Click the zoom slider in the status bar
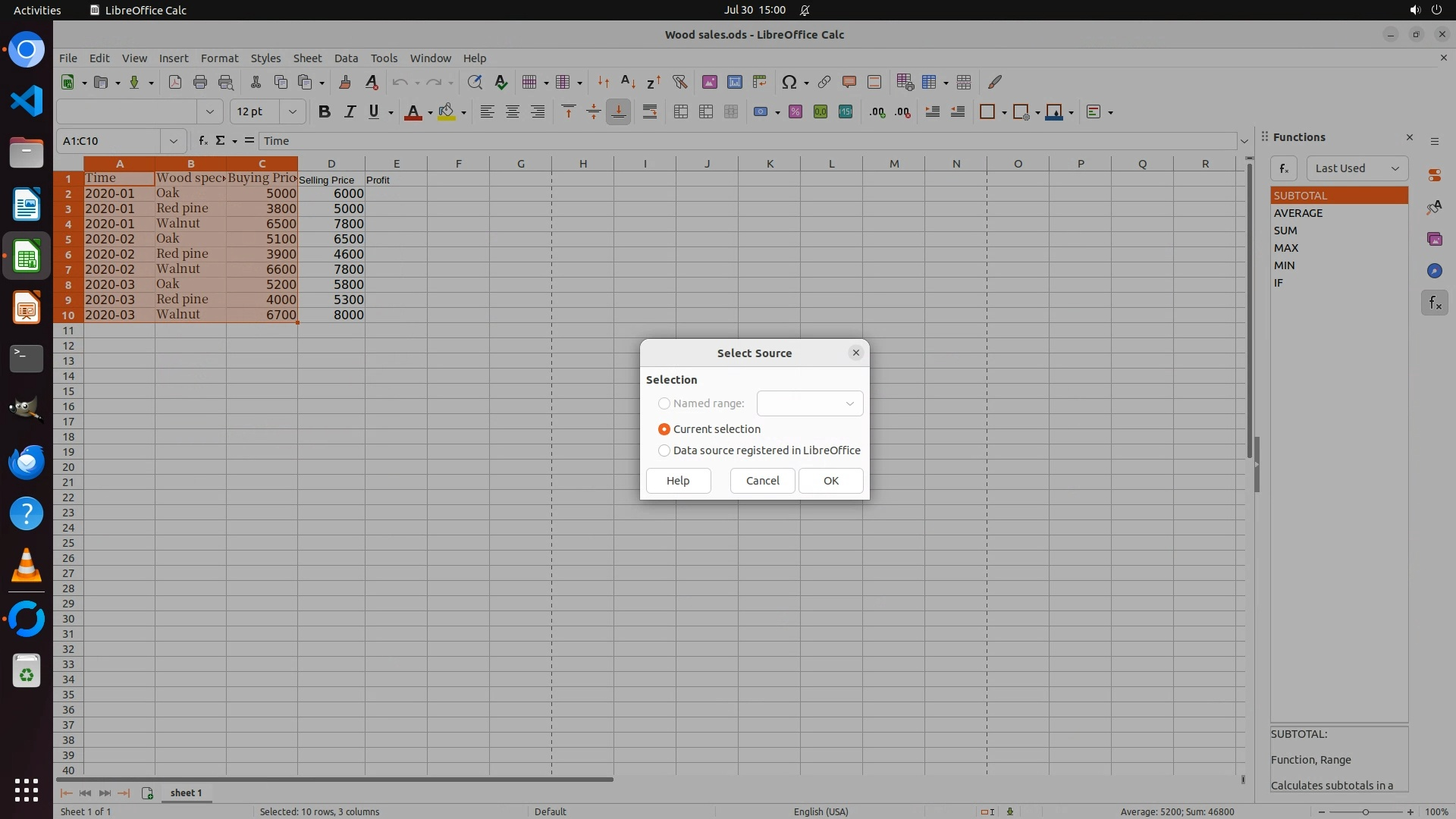Screen dimensions: 1456x819 [x=1365, y=811]
